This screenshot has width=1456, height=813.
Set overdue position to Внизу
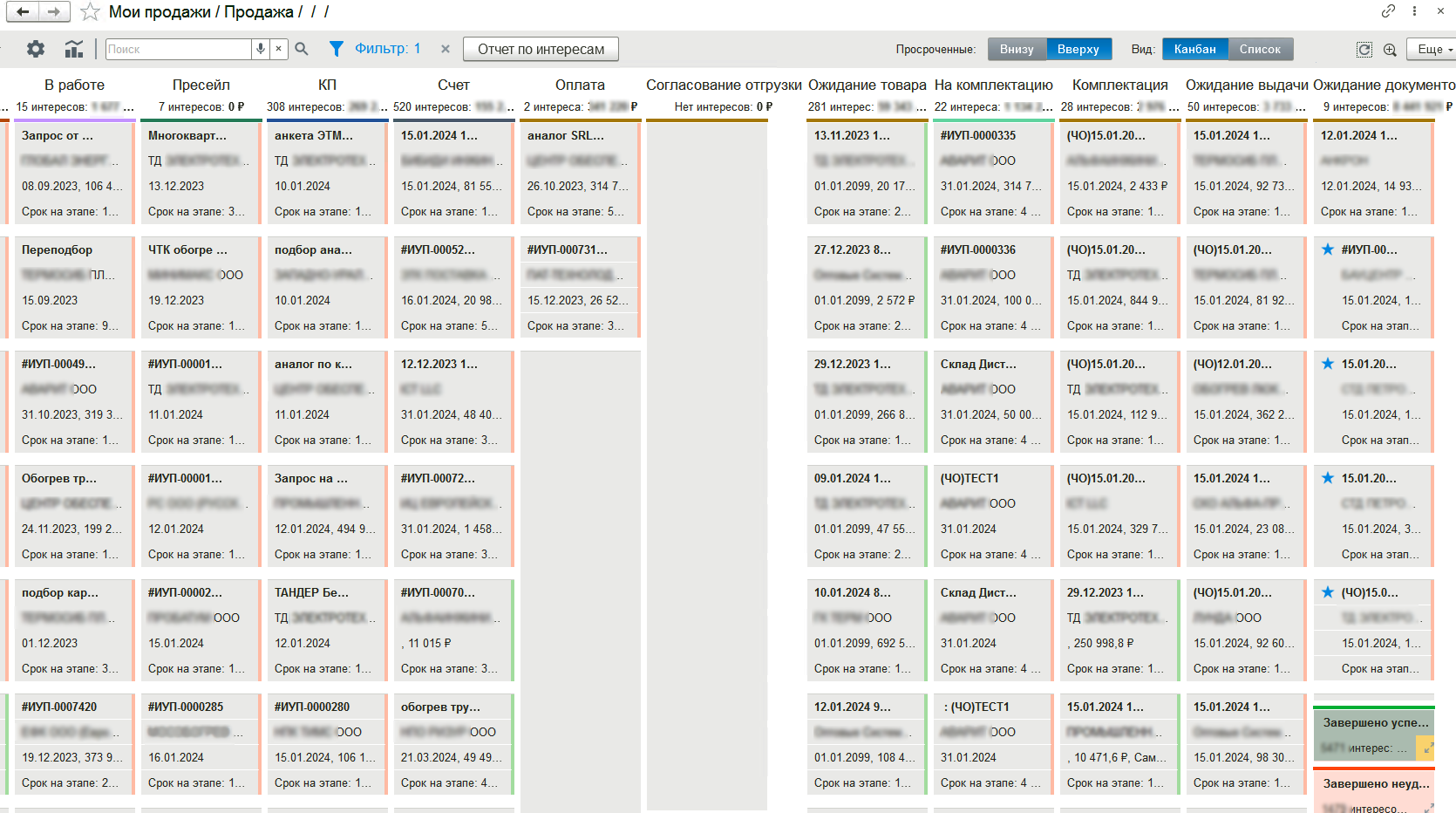(1017, 49)
